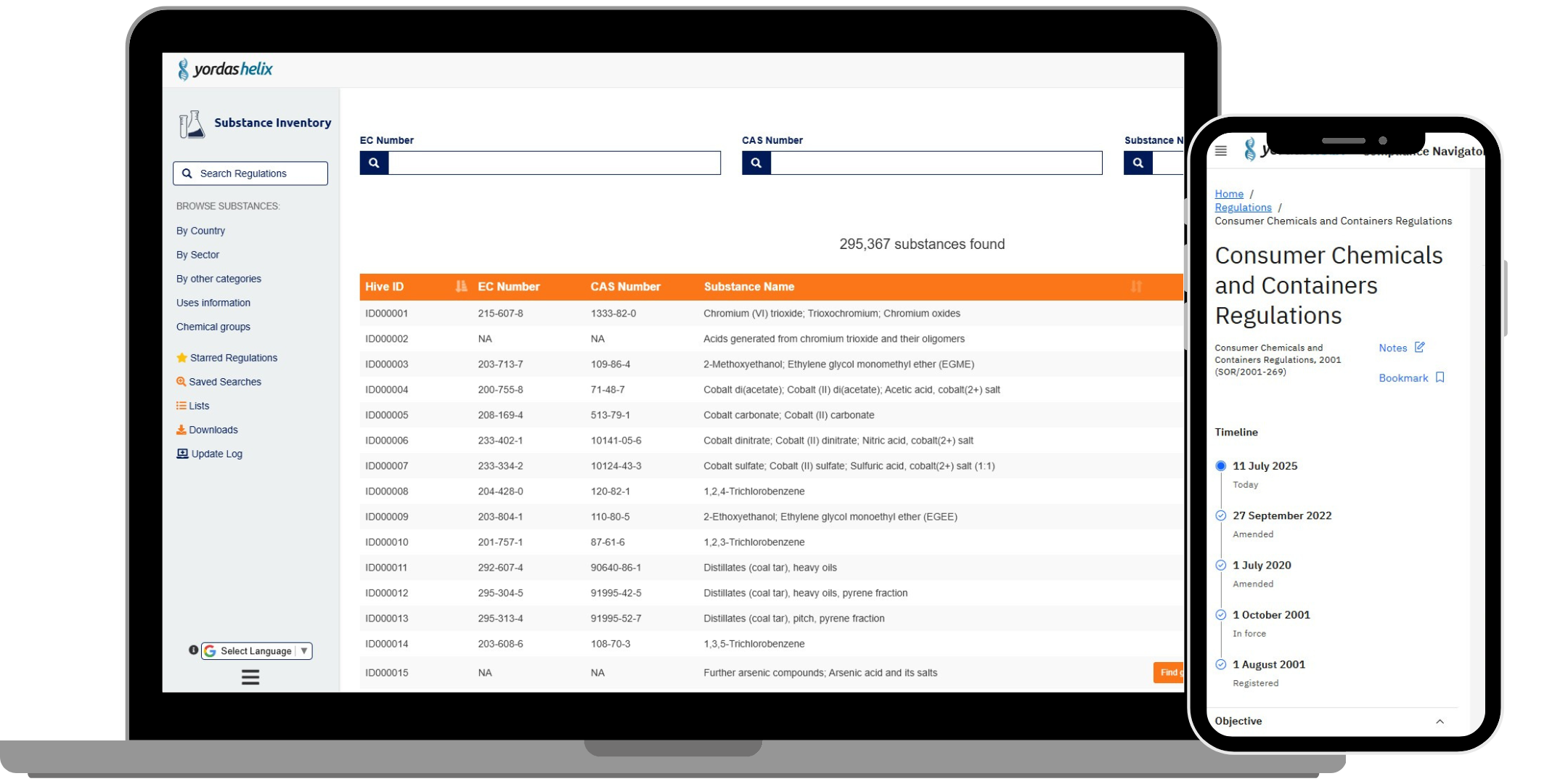Select the 1 October 2001 timeline point
The height and width of the screenshot is (784, 1568).
1221,615
